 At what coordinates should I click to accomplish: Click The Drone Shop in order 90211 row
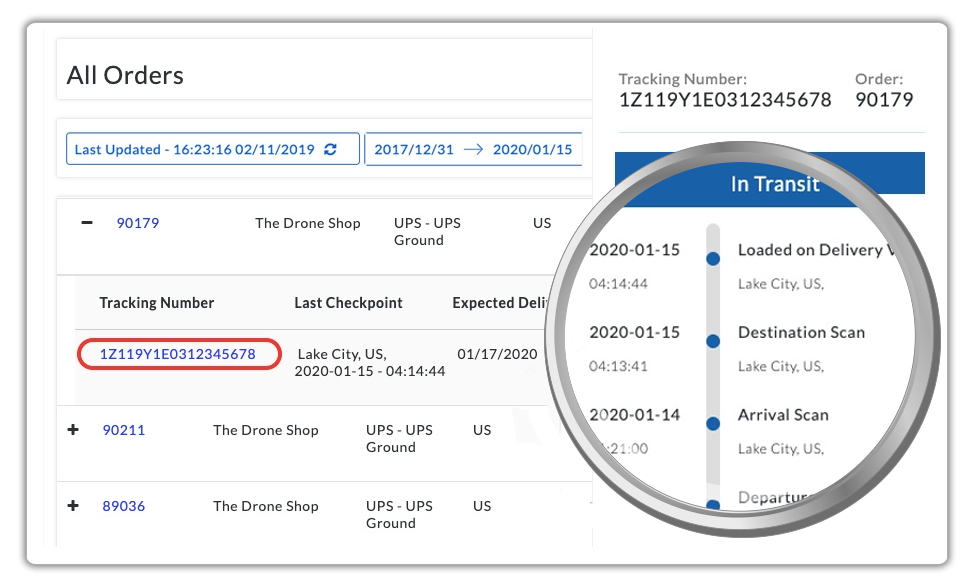point(265,430)
